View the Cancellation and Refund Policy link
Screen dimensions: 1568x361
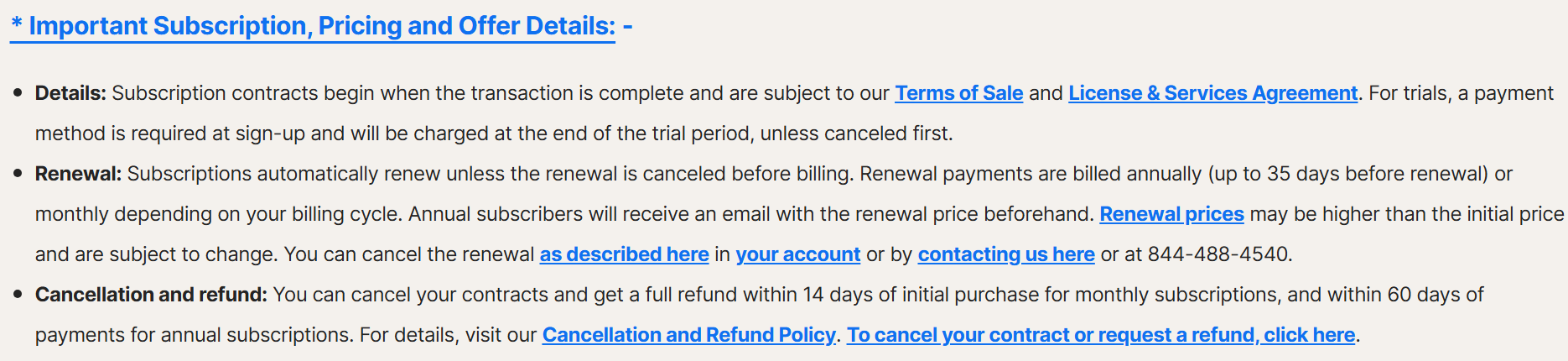point(688,335)
